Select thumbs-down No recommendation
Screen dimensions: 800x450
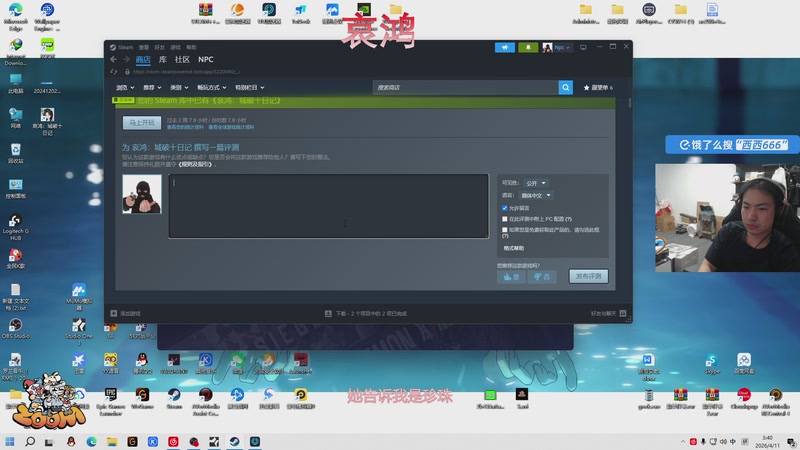point(542,277)
